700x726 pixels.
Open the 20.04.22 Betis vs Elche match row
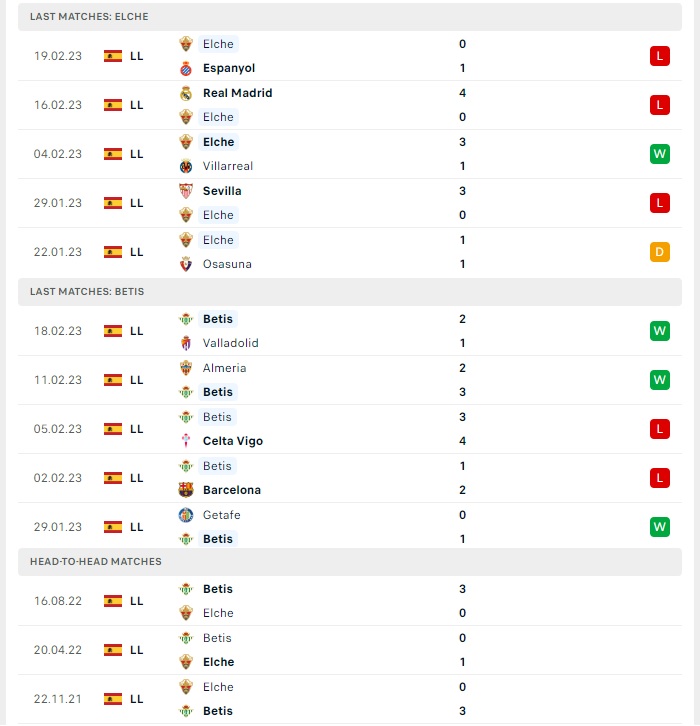pos(350,650)
